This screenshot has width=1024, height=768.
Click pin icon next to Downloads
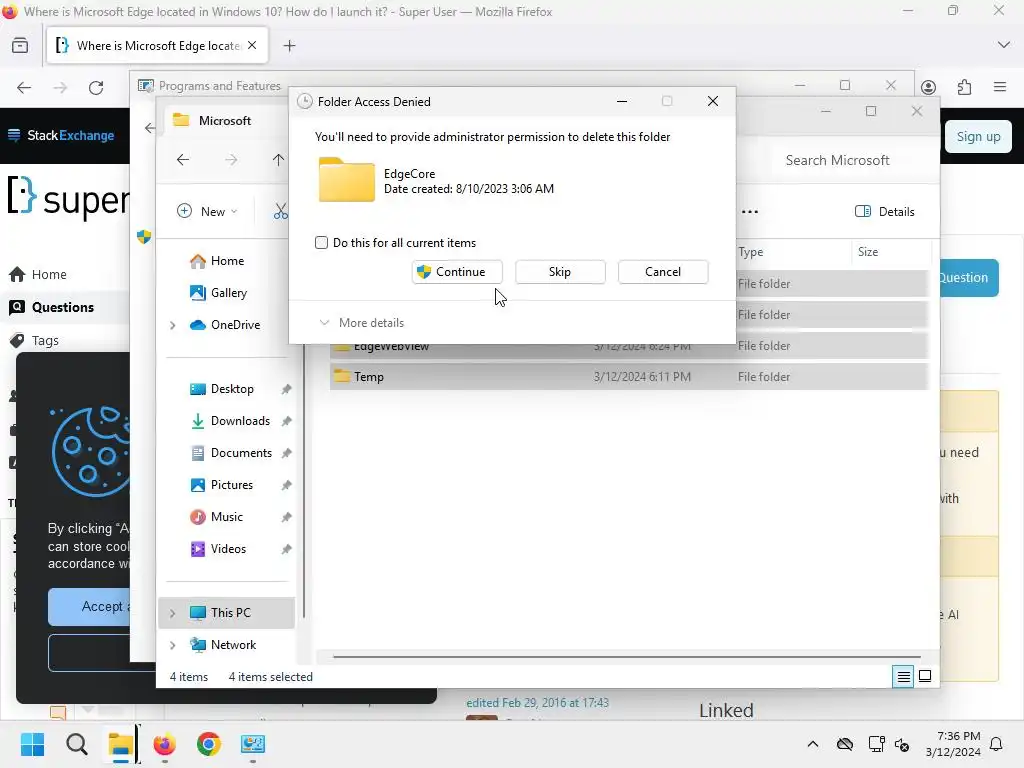tap(286, 421)
